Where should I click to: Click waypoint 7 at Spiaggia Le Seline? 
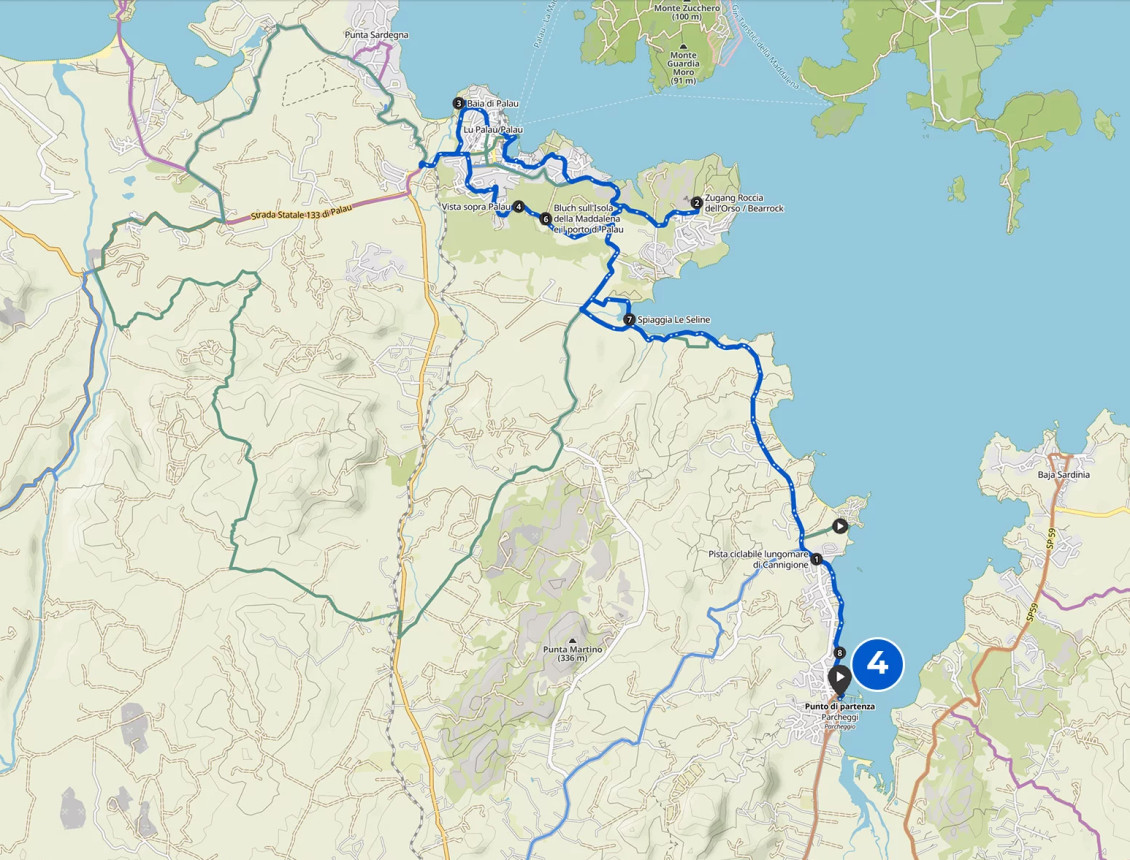tap(629, 319)
